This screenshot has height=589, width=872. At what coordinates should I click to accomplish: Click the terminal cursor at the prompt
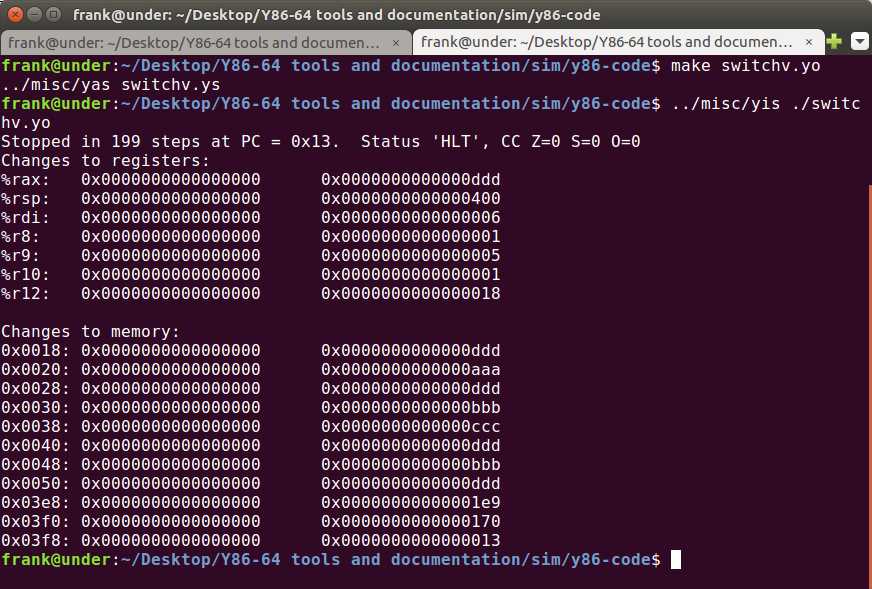676,560
